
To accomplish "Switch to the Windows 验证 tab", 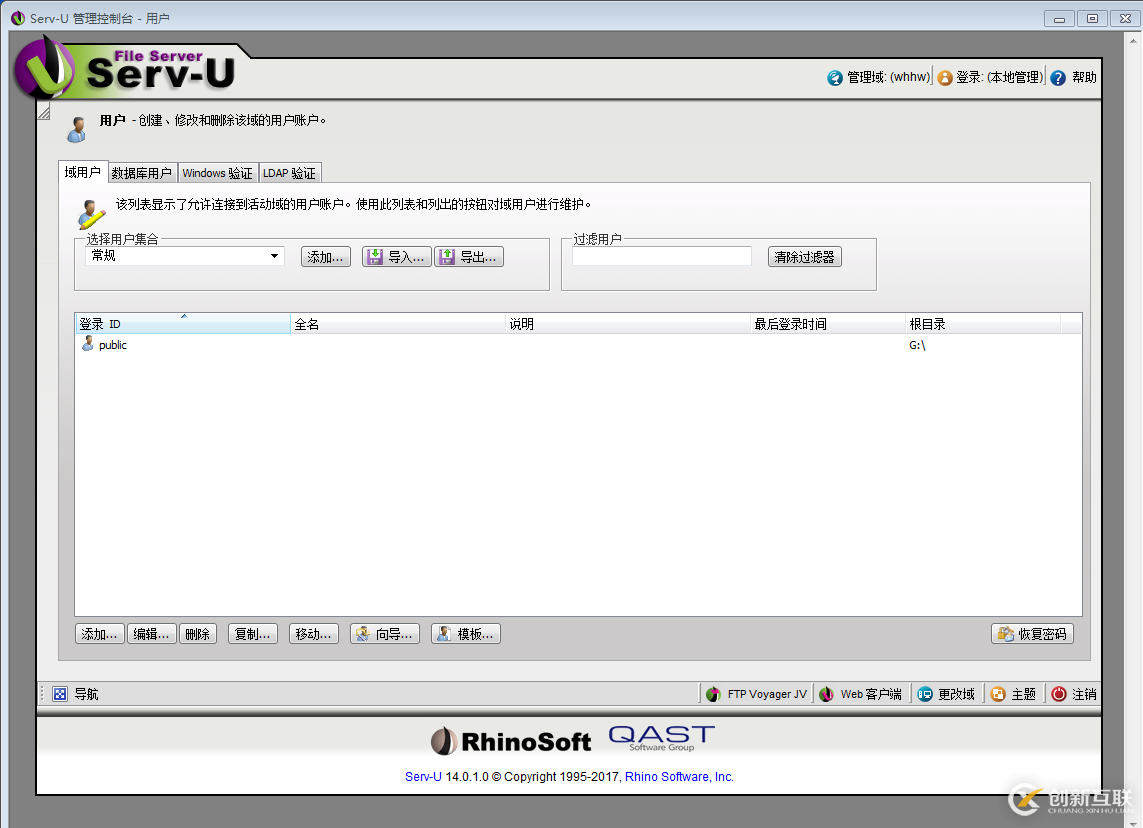I will click(x=217, y=172).
